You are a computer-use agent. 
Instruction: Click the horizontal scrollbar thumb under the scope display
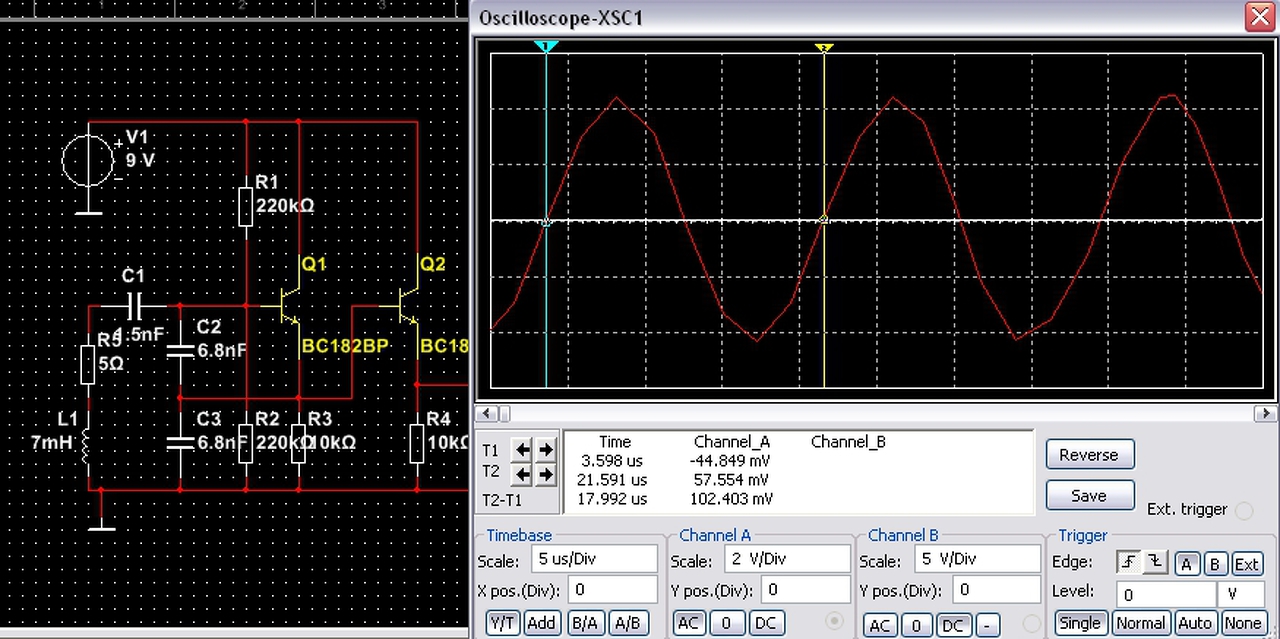click(x=504, y=414)
